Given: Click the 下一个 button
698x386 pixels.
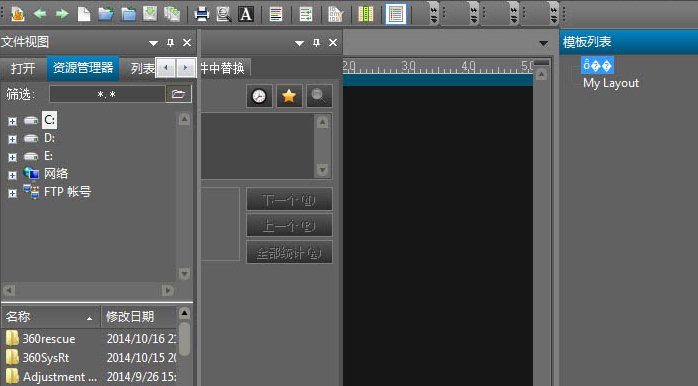Looking at the screenshot, I should coord(289,199).
